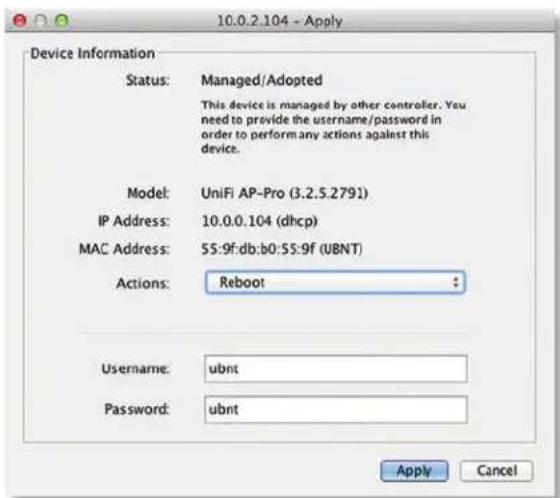Click the Device Information group label
Screen dimensions: 560x498
click(x=93, y=53)
